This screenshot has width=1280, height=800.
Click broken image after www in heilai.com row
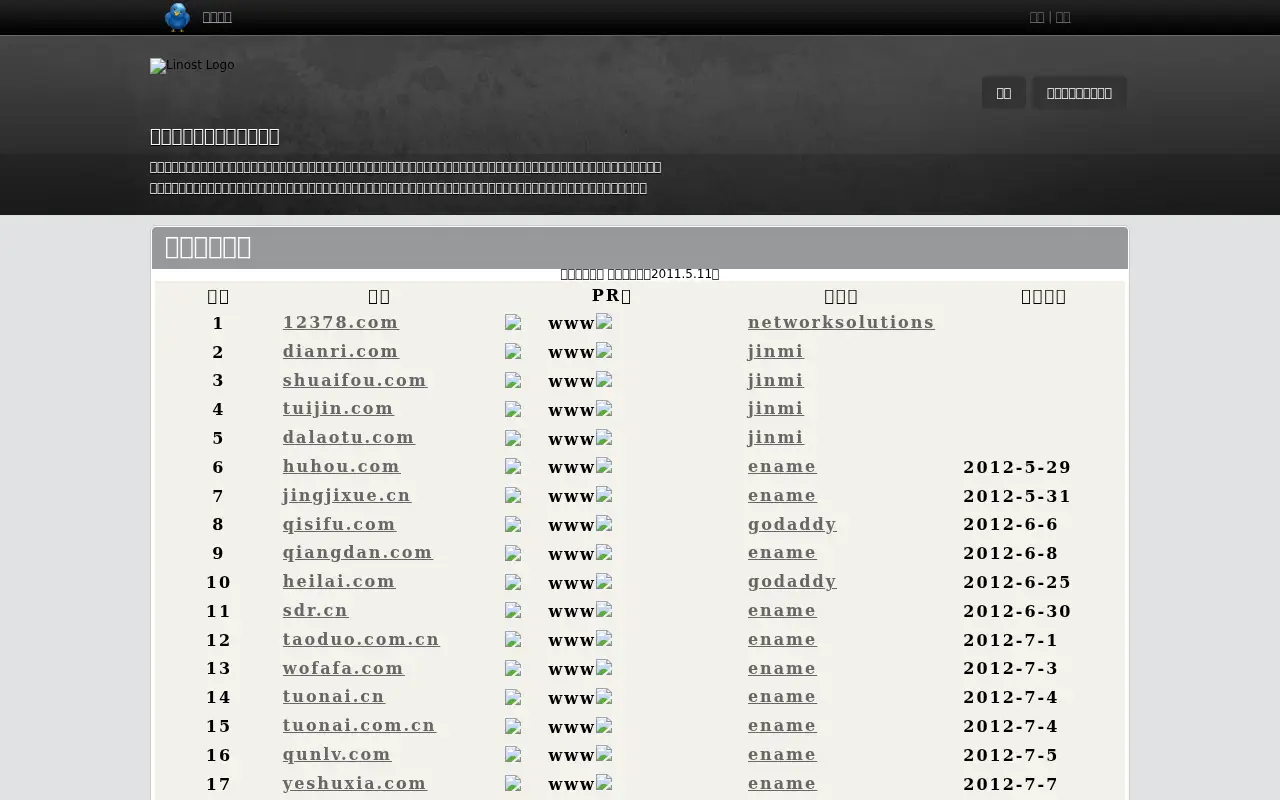pyautogui.click(x=604, y=581)
